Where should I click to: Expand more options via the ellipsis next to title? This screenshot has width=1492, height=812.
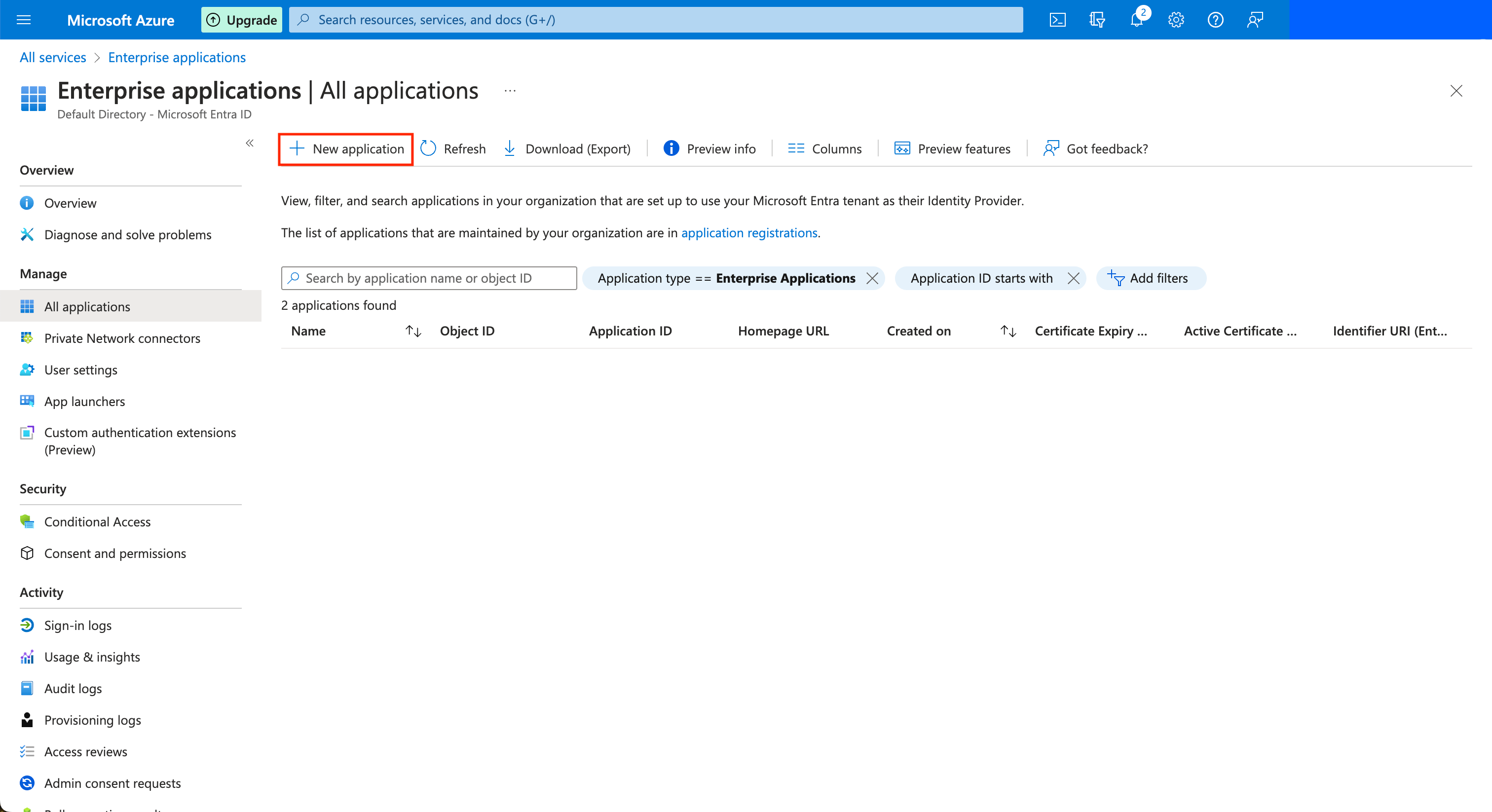(x=509, y=91)
